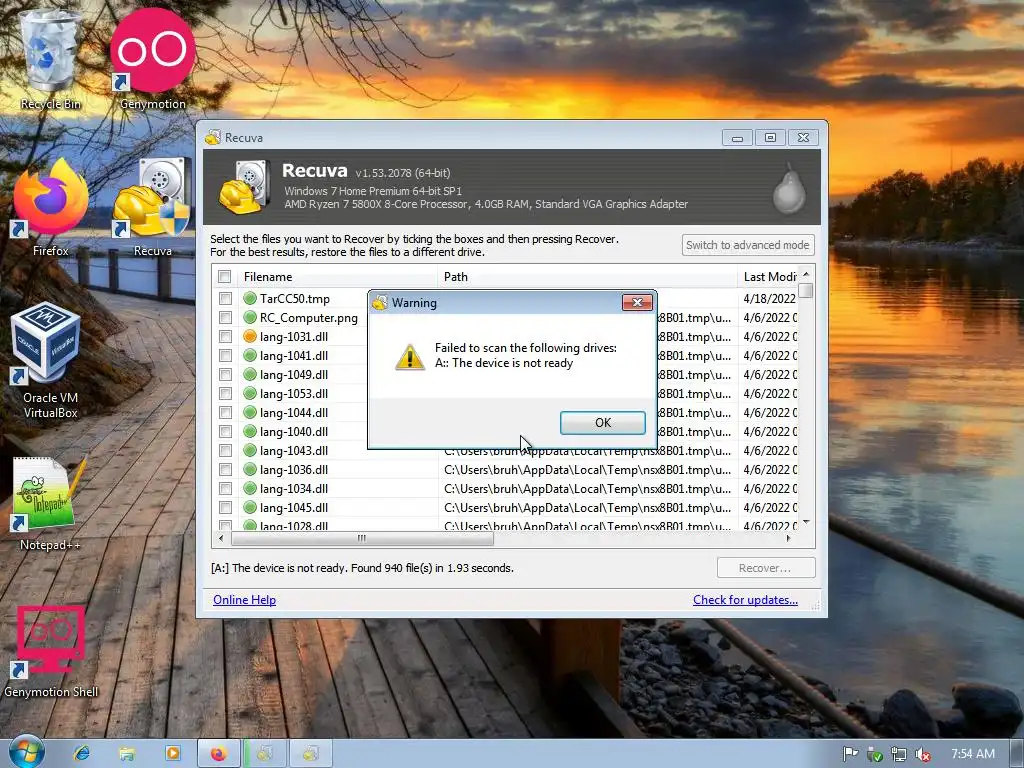Image resolution: width=1024 pixels, height=768 pixels.
Task: Click Switch to advanced mode button
Action: click(x=748, y=245)
